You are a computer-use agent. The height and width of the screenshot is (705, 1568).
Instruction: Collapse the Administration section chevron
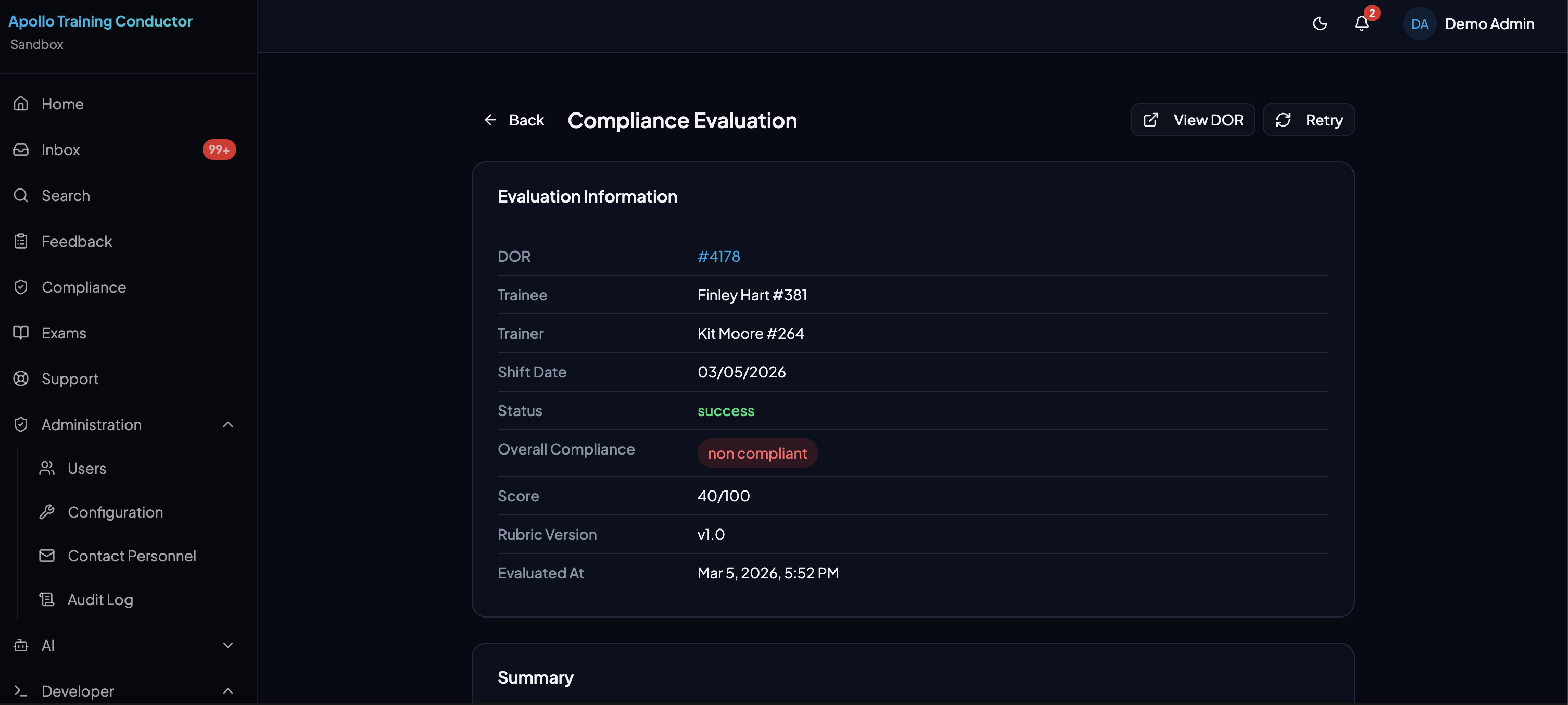tap(228, 424)
